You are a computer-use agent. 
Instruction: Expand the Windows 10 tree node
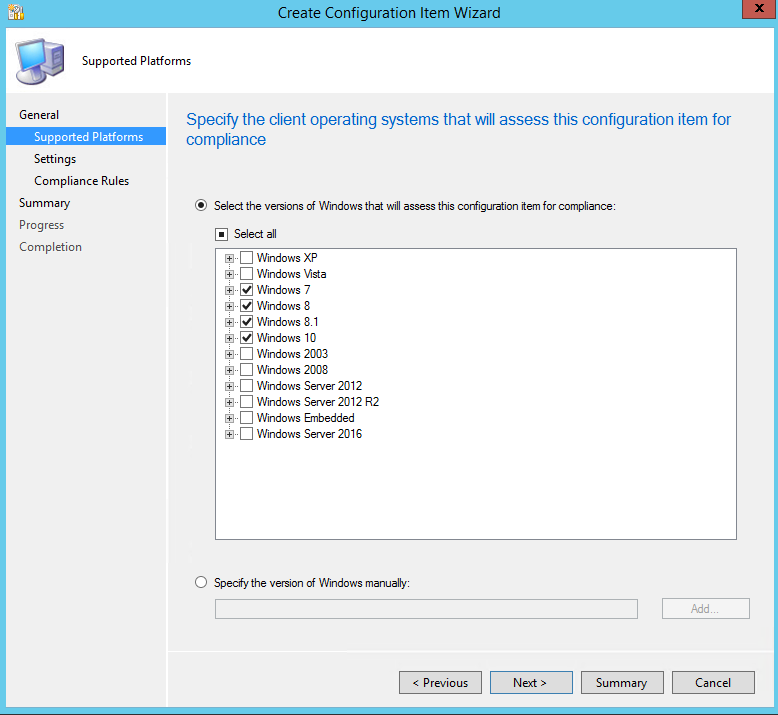230,338
